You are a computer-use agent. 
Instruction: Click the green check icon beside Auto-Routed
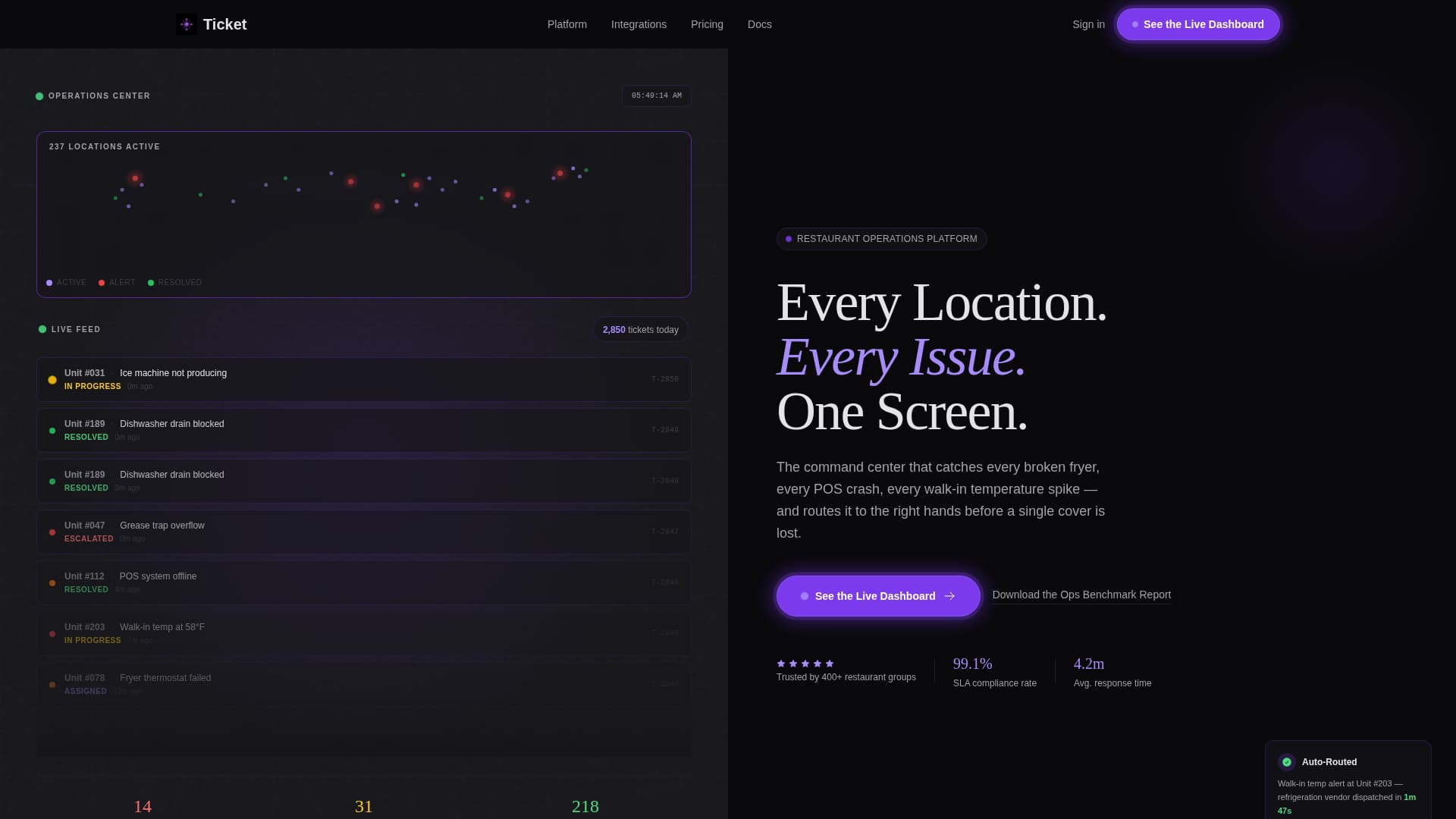click(1287, 762)
